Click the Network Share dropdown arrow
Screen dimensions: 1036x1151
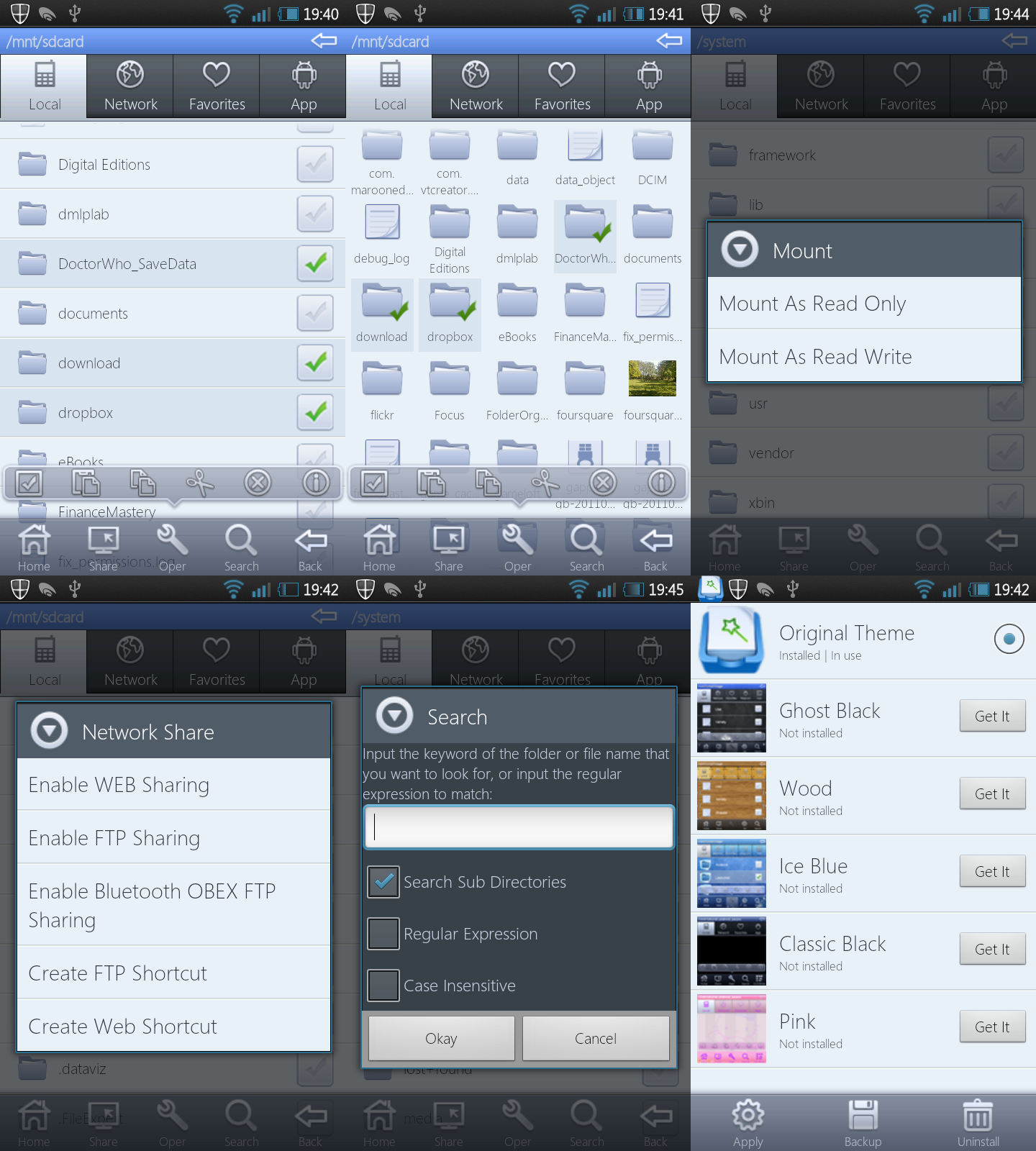click(50, 731)
